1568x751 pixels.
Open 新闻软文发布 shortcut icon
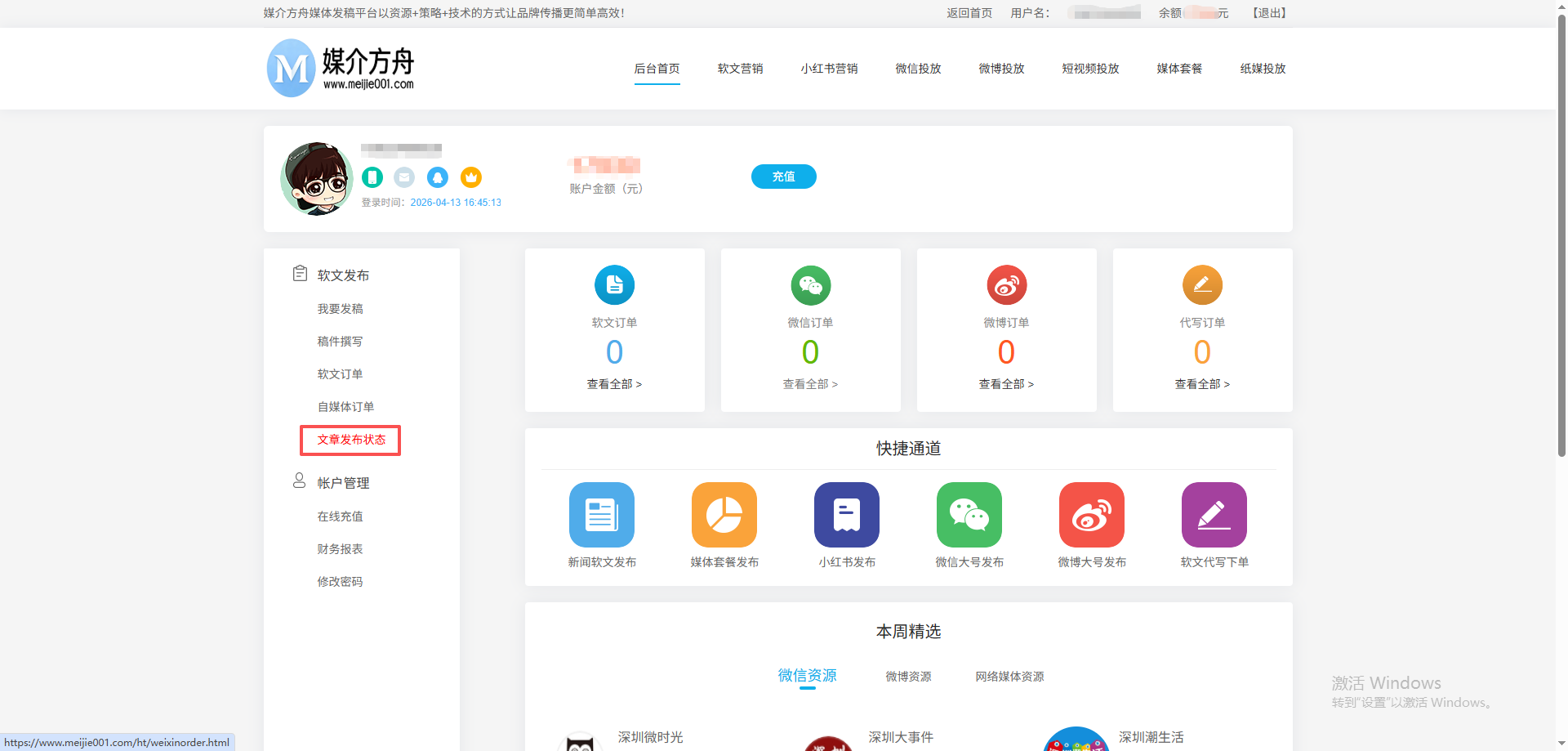(602, 515)
